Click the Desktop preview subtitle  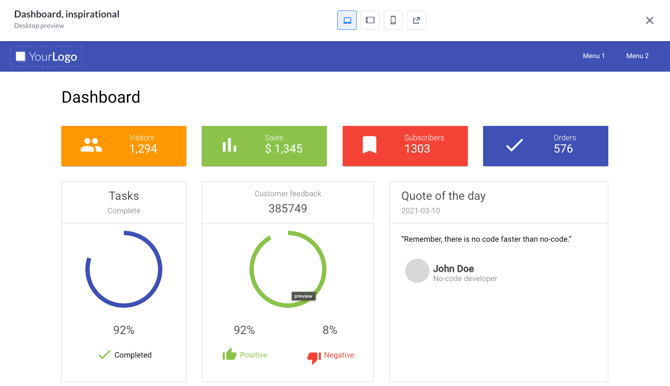coord(39,26)
